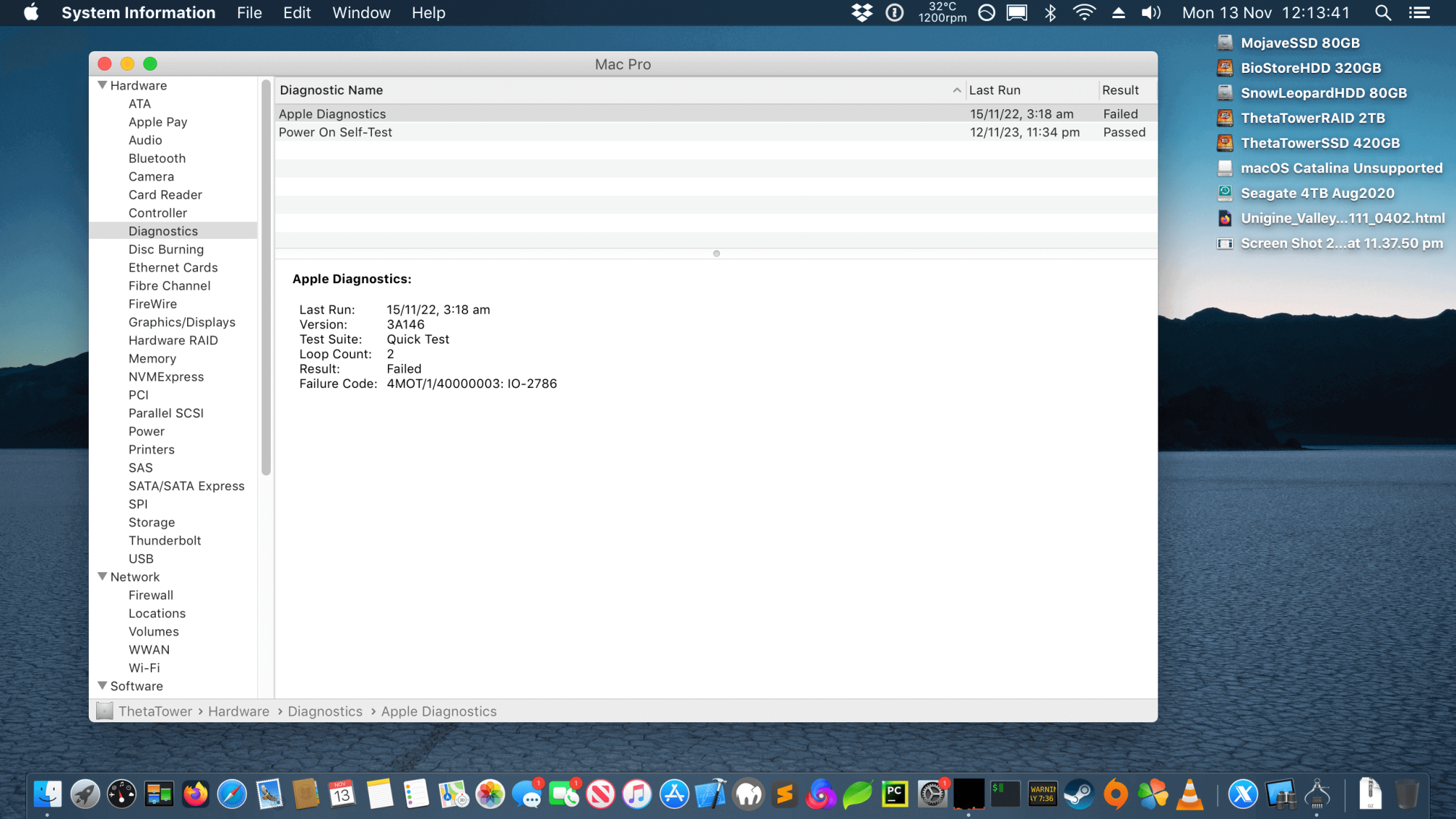Click the Bluetooth status icon
Viewport: 1456px width, 819px height.
1050,12
